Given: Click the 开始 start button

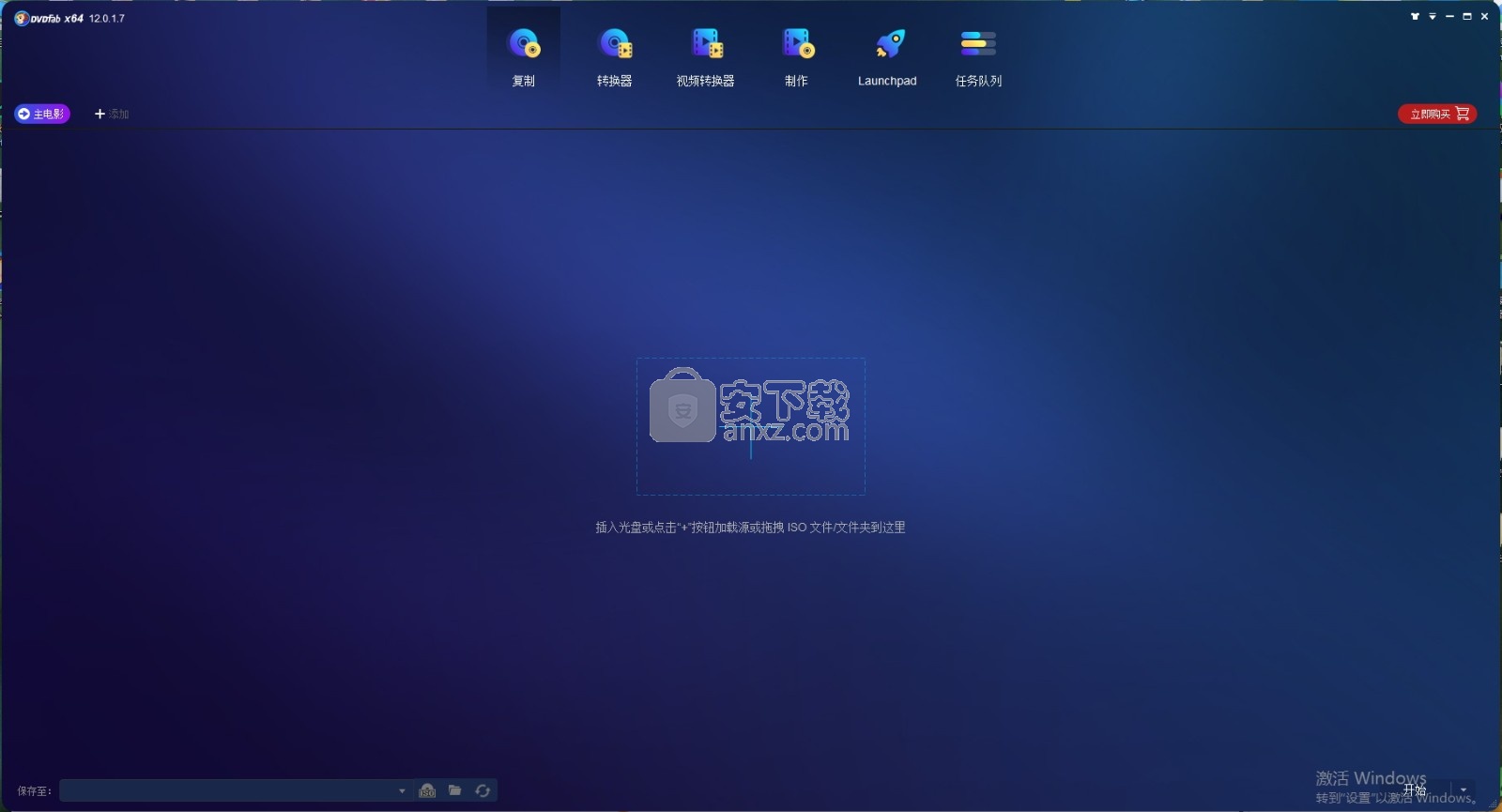Looking at the screenshot, I should pos(1414,790).
